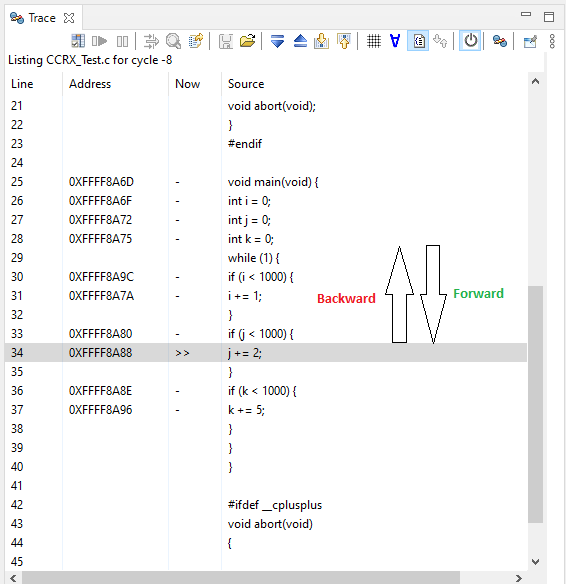The image size is (566, 584).
Task: Click the blue inverted-A filter icon
Action: coord(395,41)
